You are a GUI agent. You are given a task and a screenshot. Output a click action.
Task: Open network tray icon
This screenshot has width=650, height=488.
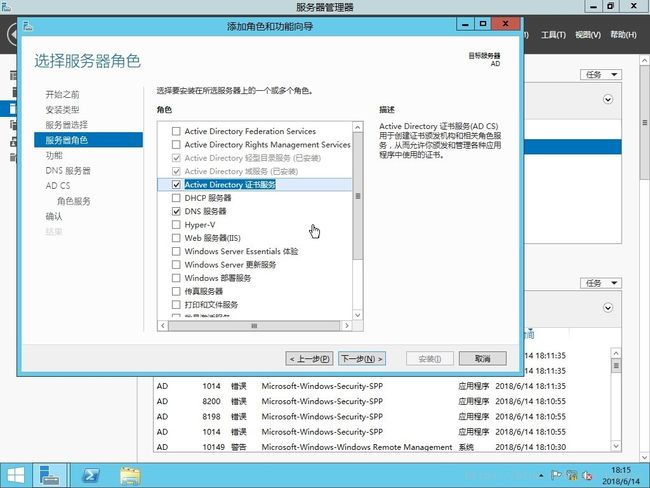[572, 476]
